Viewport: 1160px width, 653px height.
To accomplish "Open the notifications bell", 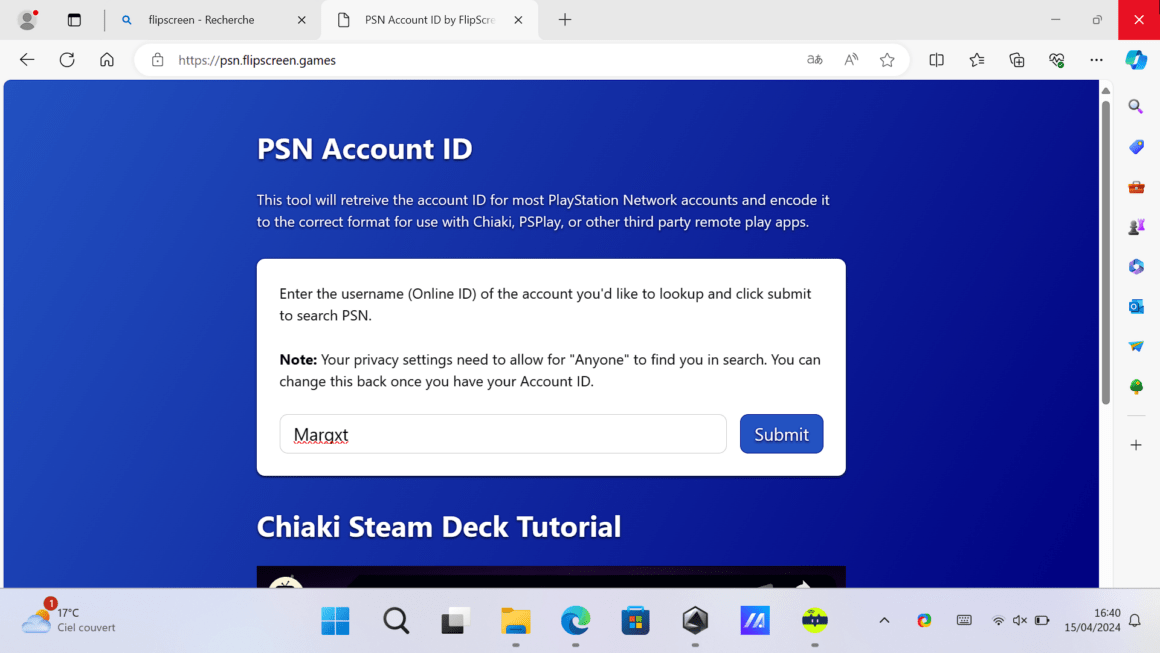I will [x=1135, y=620].
